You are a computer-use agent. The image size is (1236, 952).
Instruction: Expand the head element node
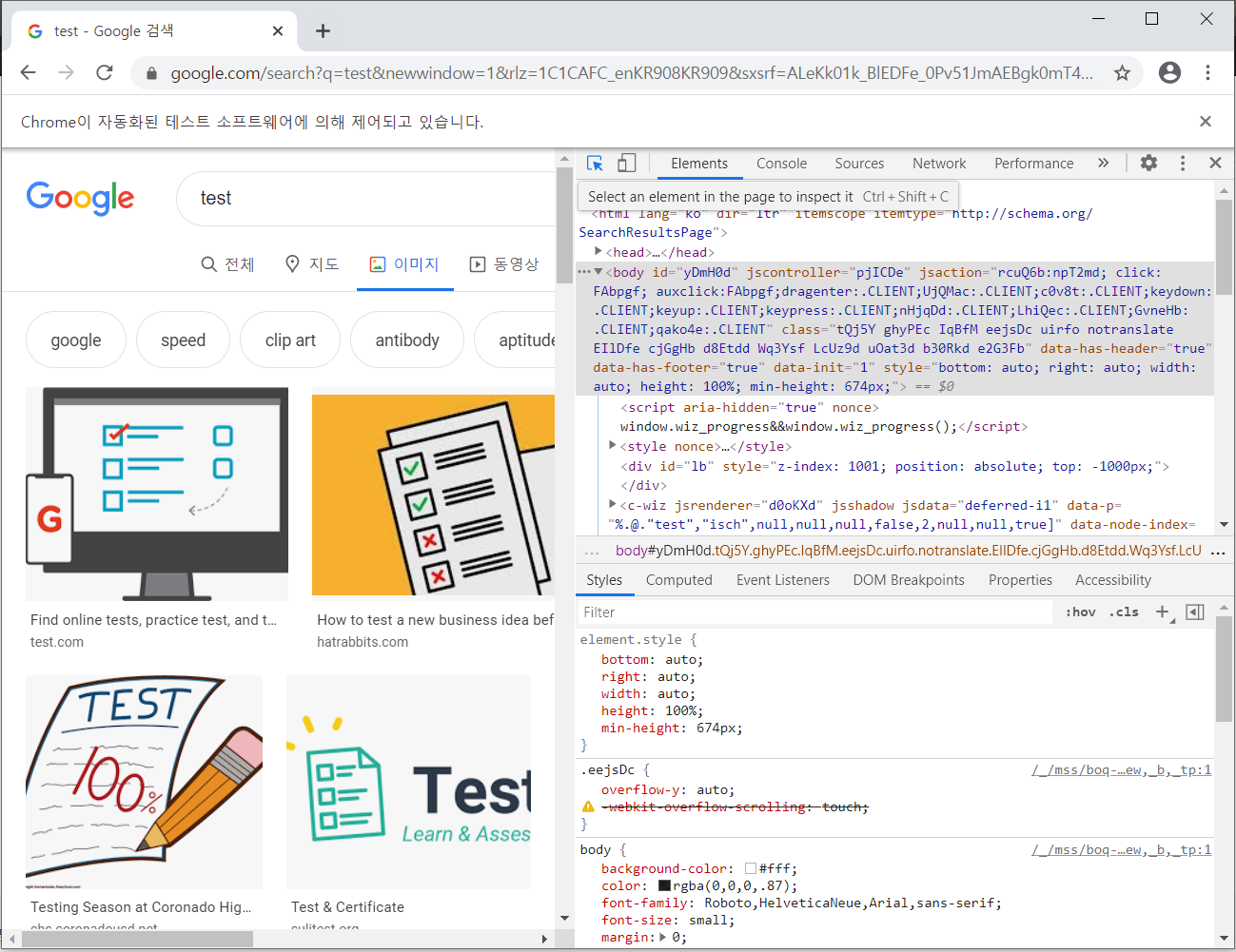tap(598, 251)
